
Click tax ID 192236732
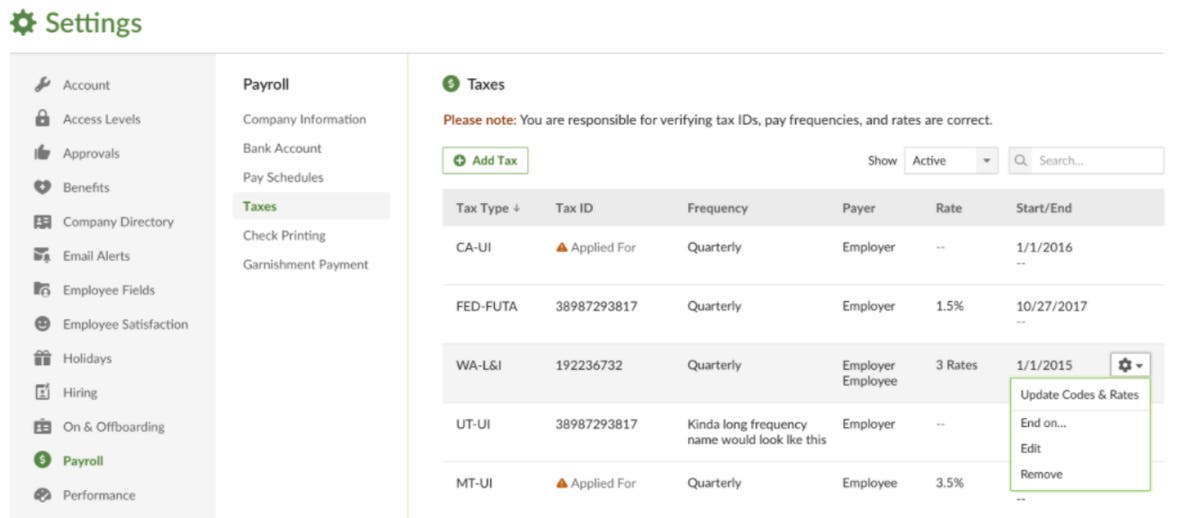(589, 366)
